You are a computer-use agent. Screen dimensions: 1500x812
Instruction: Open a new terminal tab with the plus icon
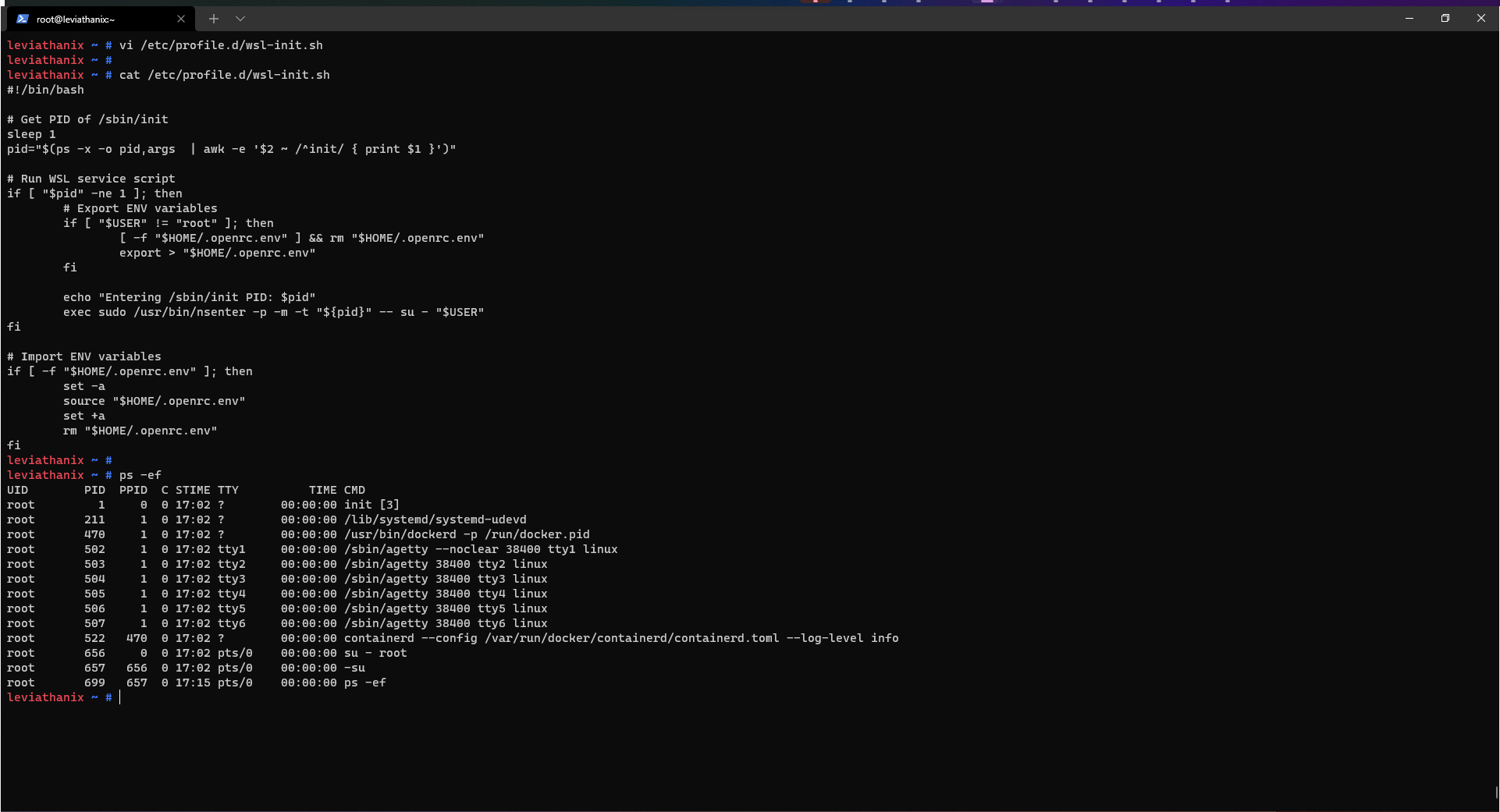tap(213, 18)
